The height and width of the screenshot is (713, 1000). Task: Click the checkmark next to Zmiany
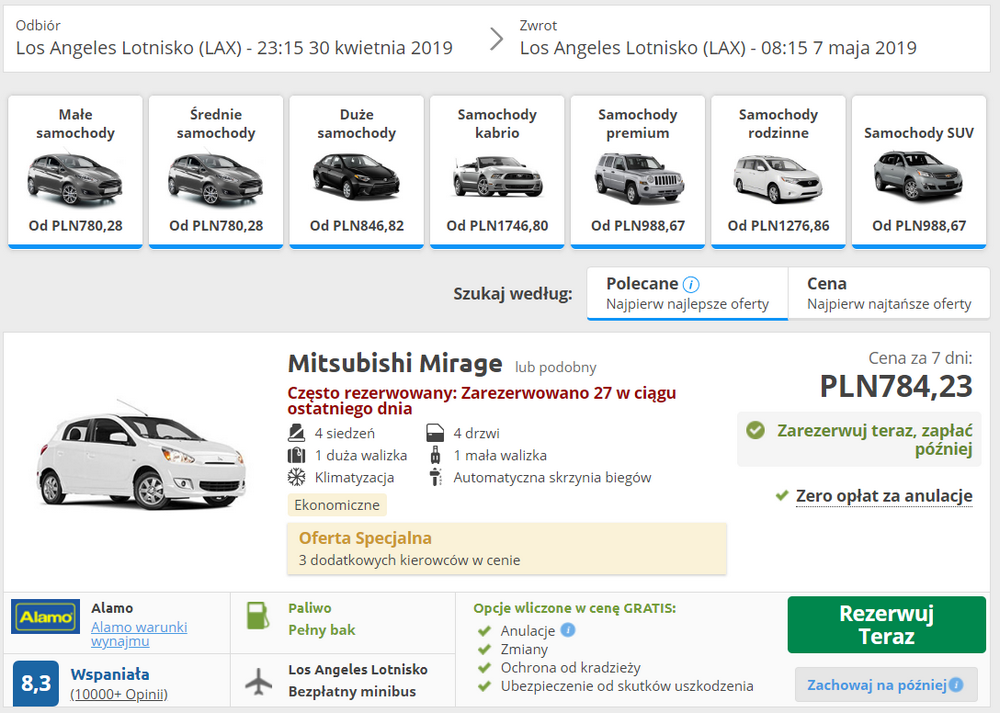[485, 649]
